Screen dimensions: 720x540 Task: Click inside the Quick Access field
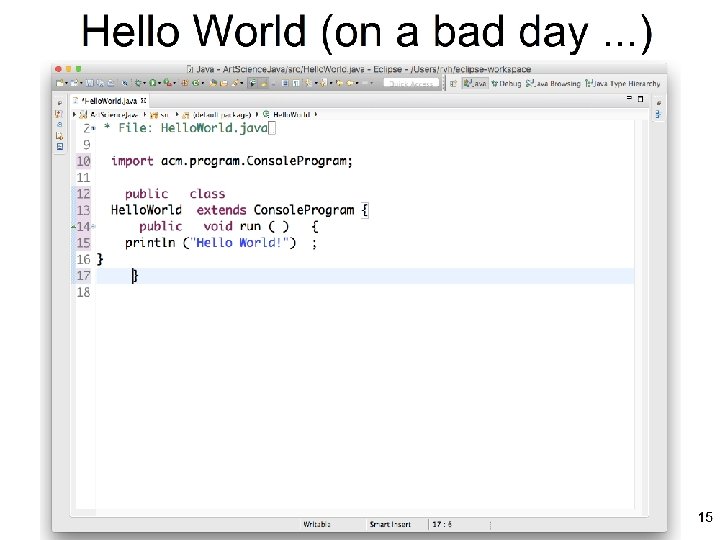coord(411,84)
